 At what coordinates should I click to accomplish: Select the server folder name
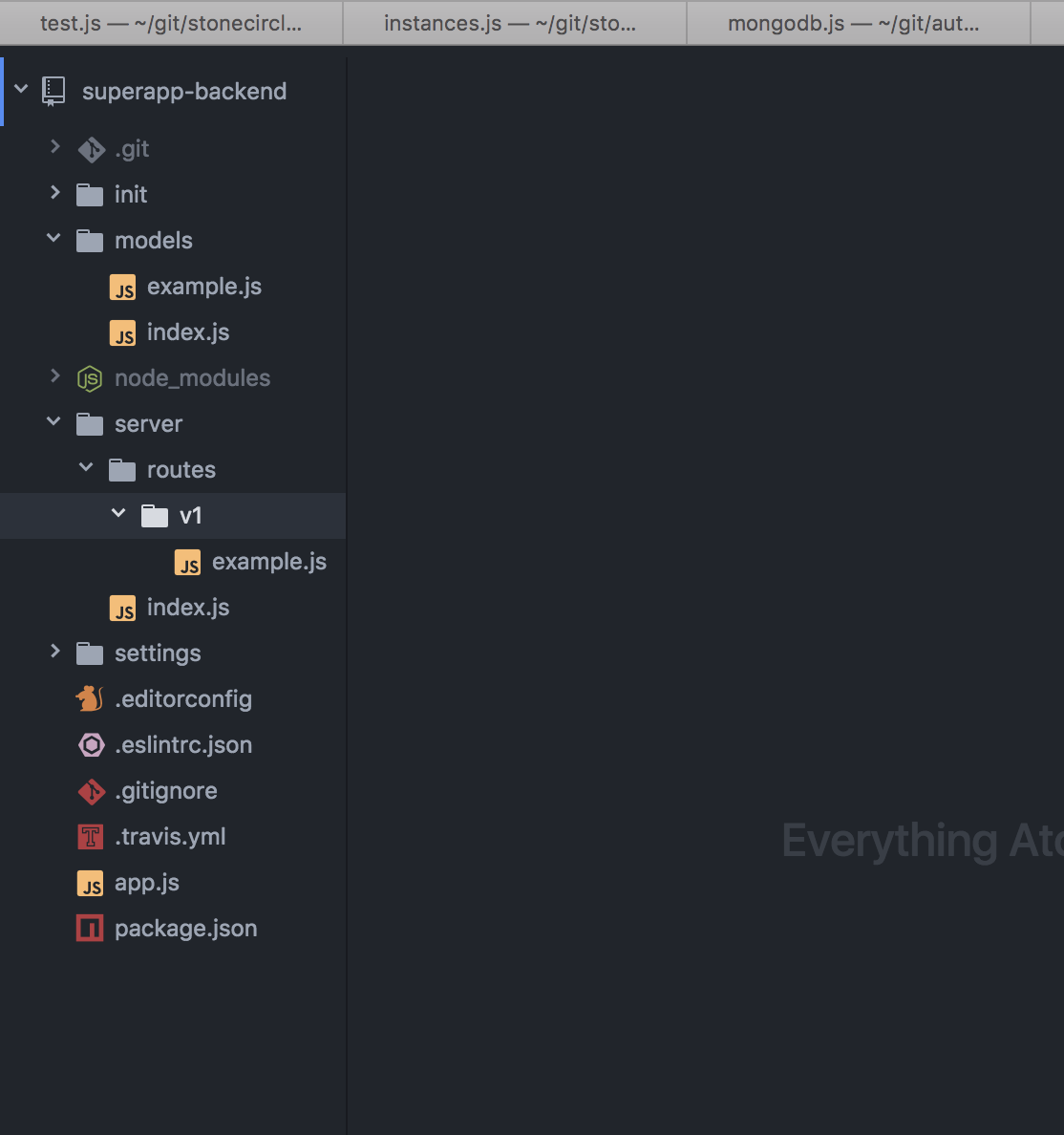148,424
